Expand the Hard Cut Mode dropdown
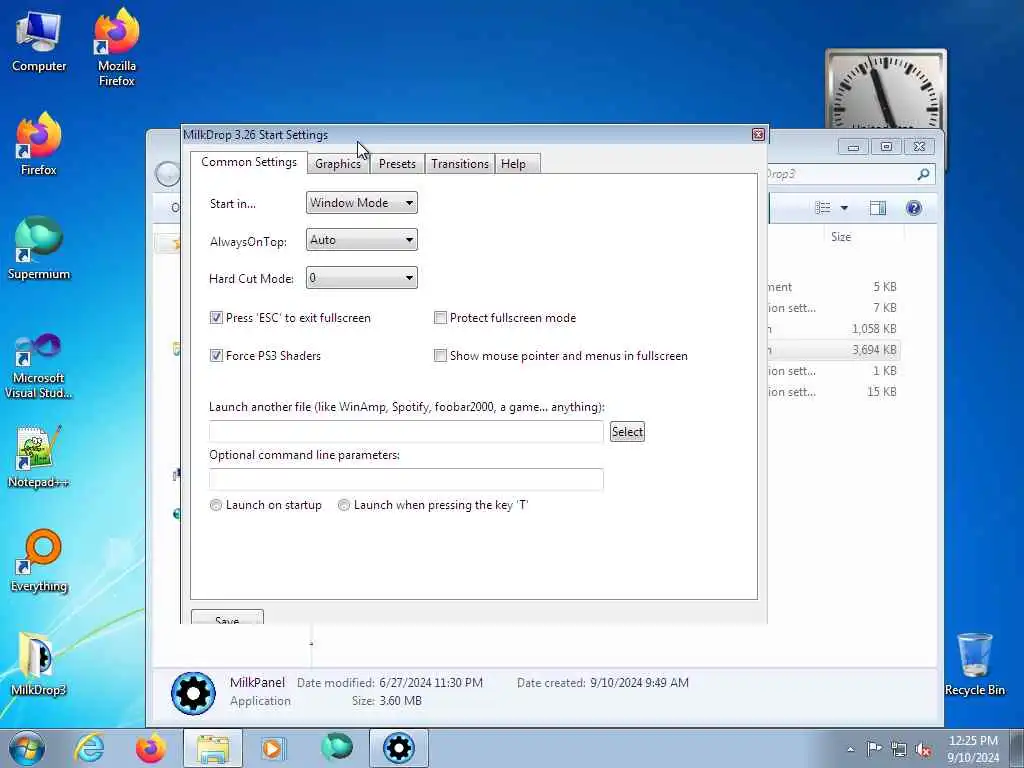The height and width of the screenshot is (768, 1024). pyautogui.click(x=361, y=278)
